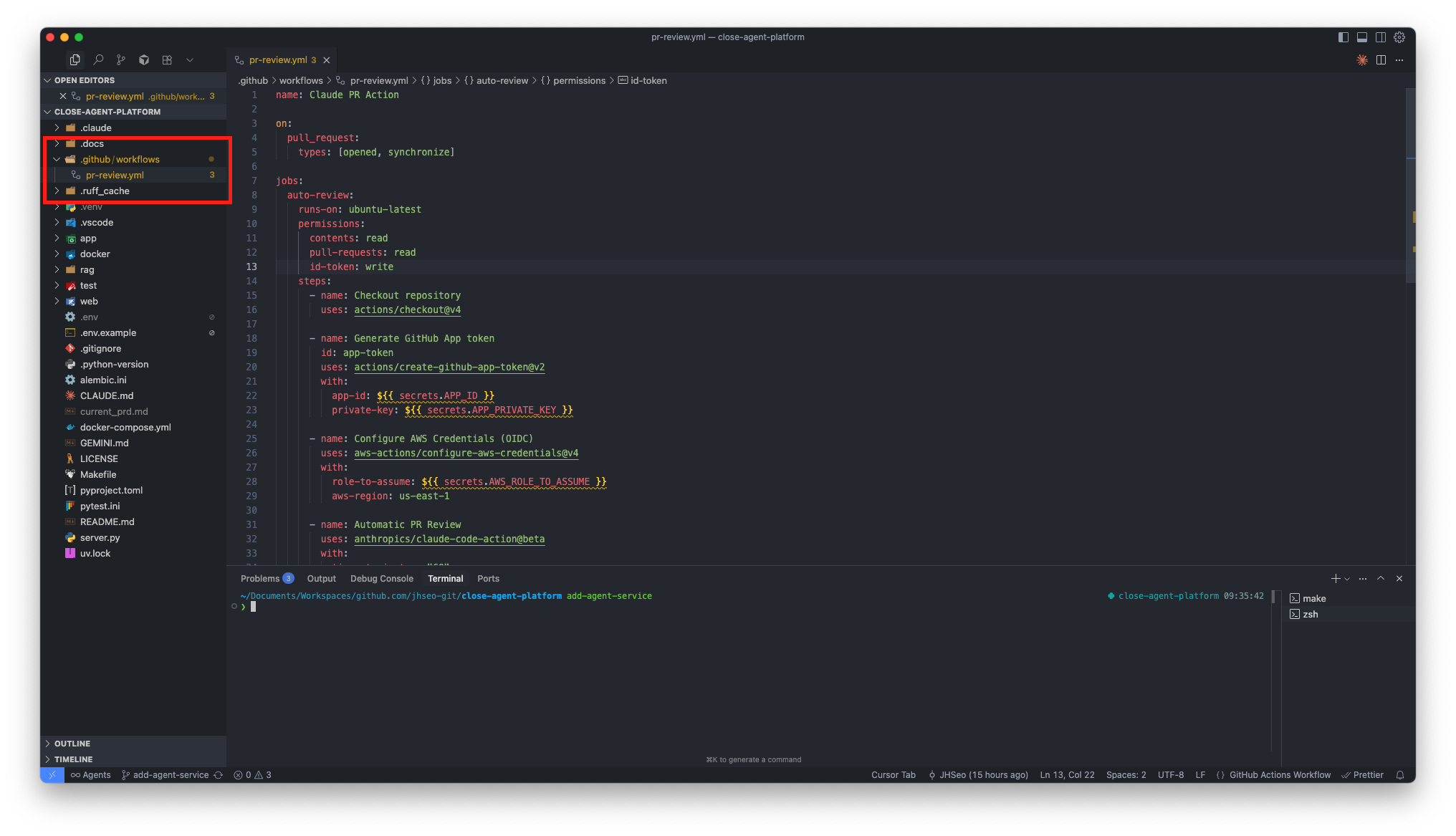Click the Explorer files icon
The width and height of the screenshot is (1456, 836).
(75, 60)
